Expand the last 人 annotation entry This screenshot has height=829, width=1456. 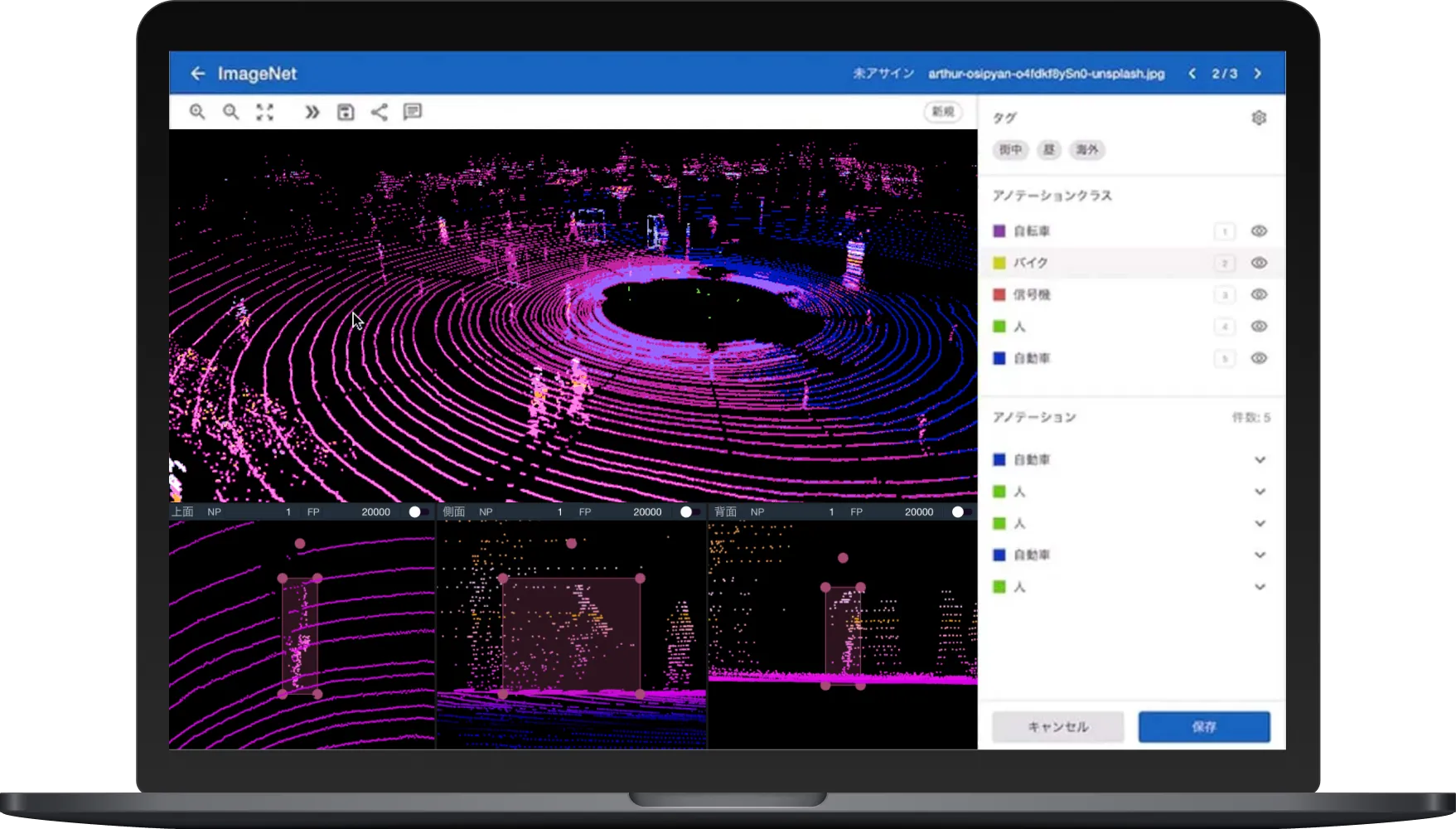(x=1260, y=587)
